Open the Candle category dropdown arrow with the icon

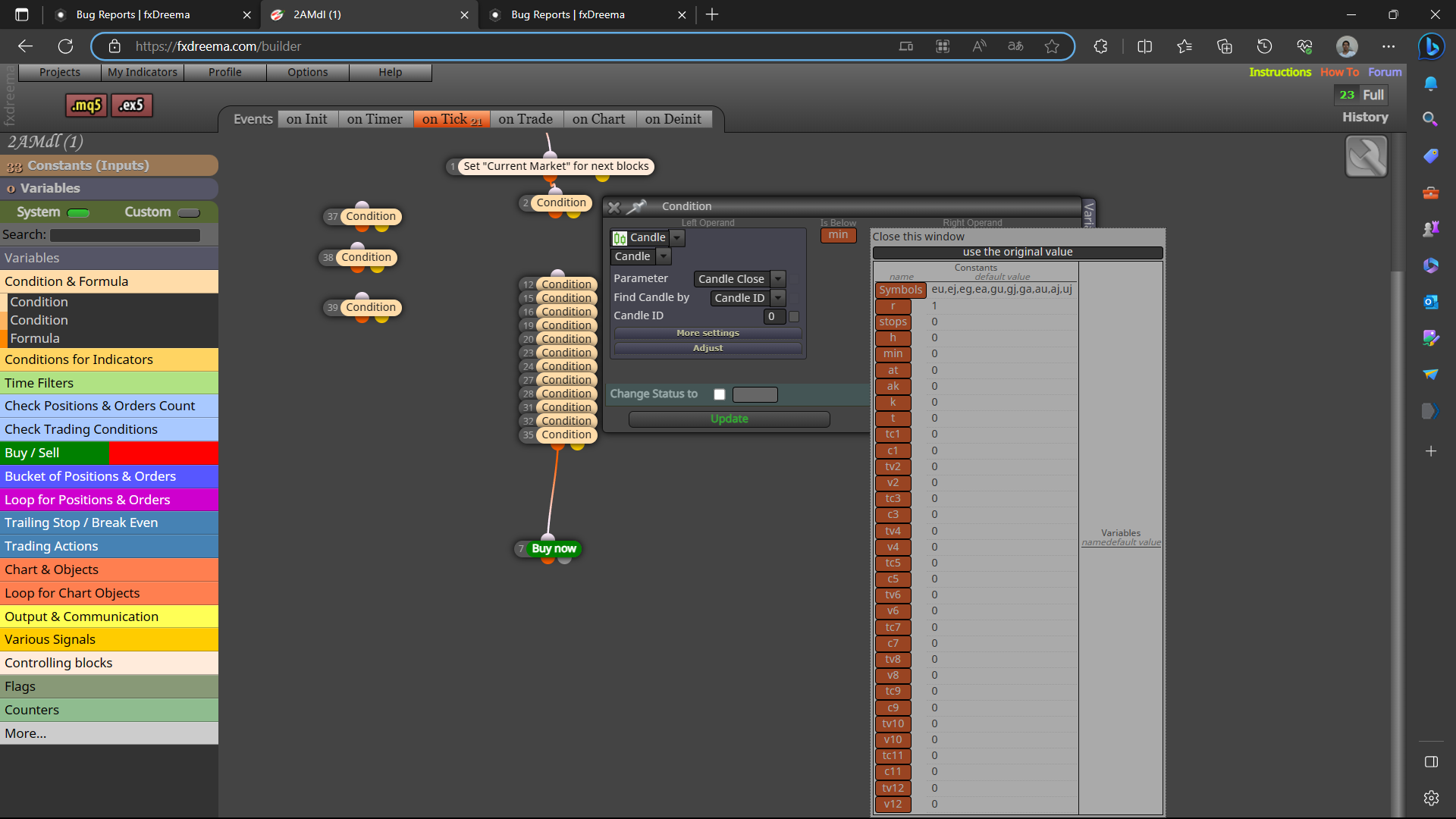click(x=677, y=238)
